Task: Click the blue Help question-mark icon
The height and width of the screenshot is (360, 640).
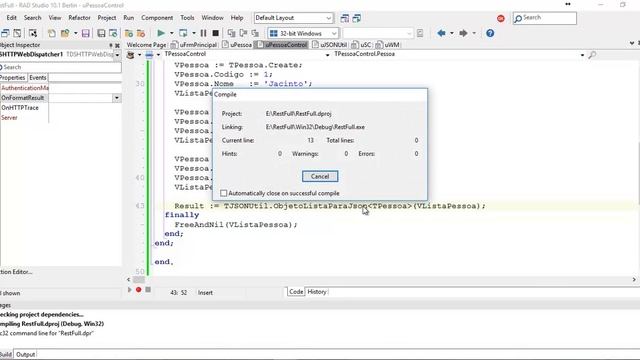Action: 490,33
